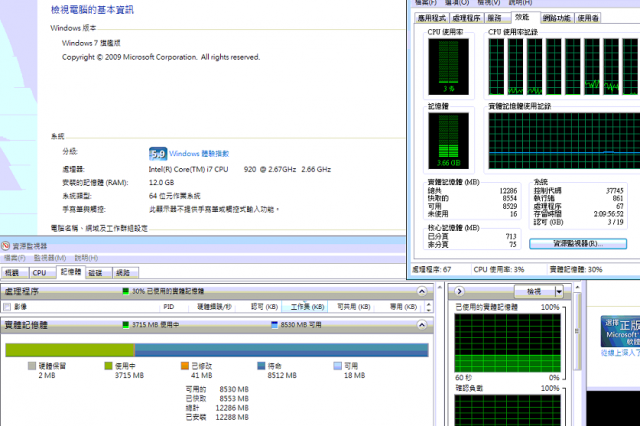Open the link under the Microsoft genuine banner

point(620,353)
